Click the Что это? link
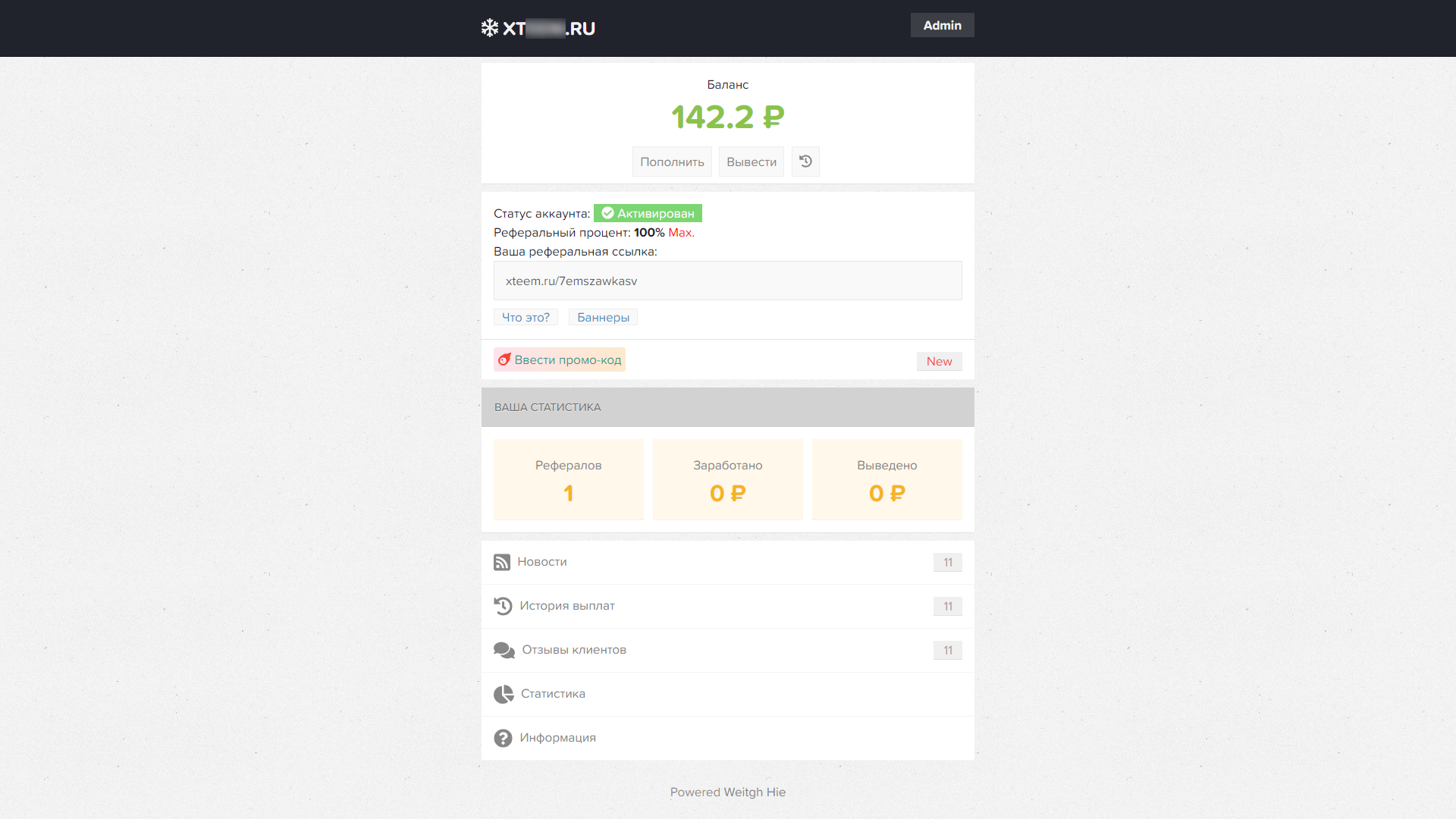The width and height of the screenshot is (1456, 819). click(526, 317)
